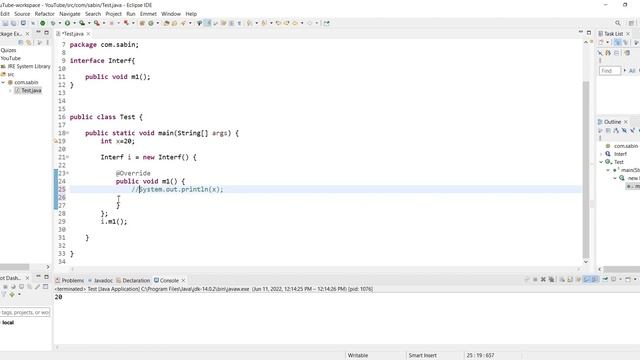The image size is (640, 360).
Task: Click the Open Type toolbar icon
Action: point(166,23)
